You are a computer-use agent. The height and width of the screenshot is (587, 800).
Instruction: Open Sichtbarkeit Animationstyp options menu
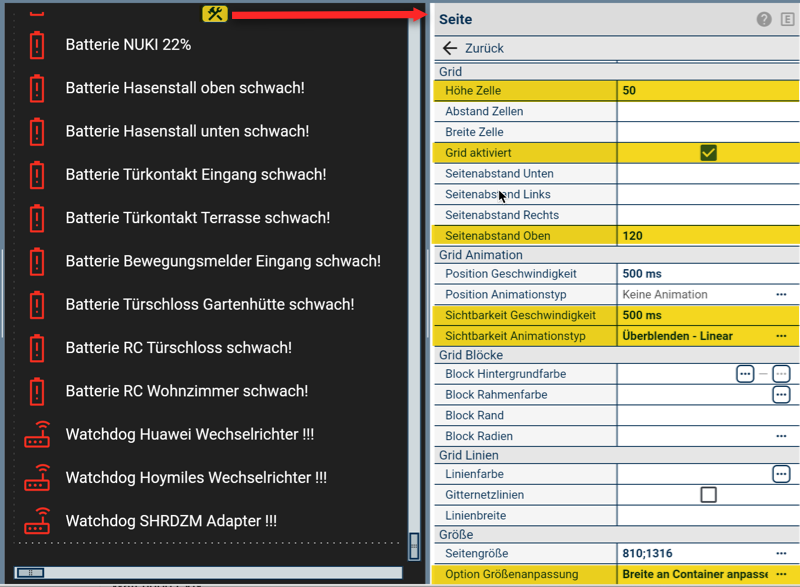tap(781, 336)
